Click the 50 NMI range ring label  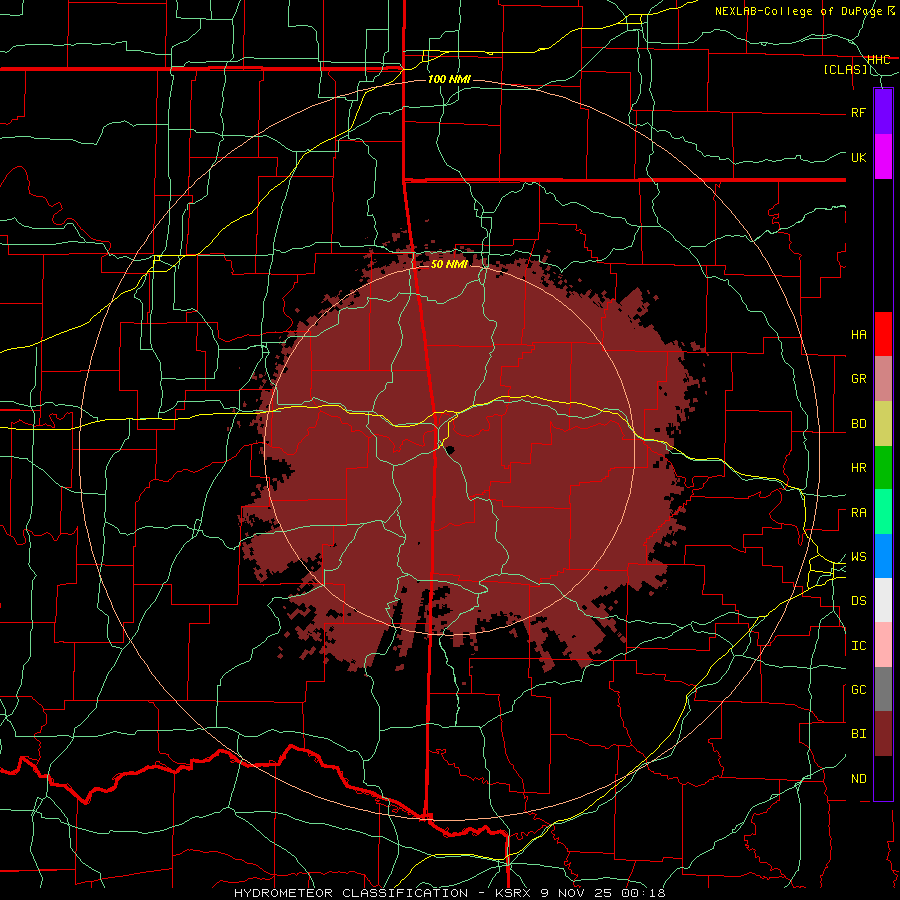click(x=449, y=264)
